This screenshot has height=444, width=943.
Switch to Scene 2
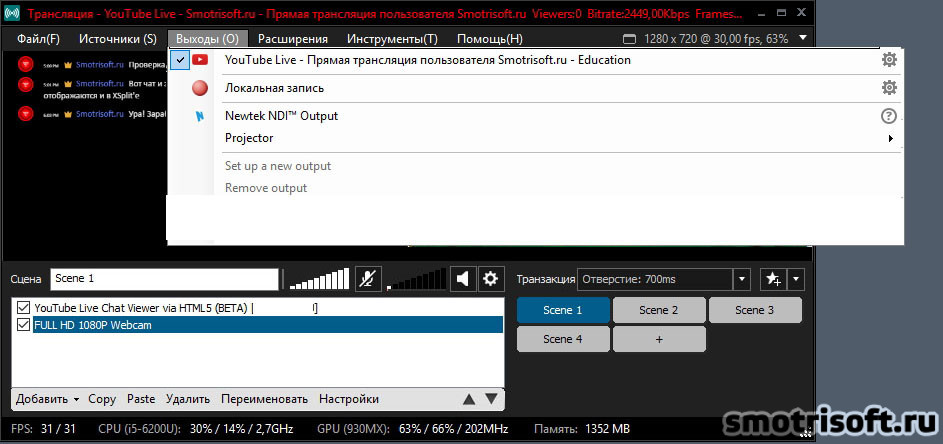coord(659,310)
